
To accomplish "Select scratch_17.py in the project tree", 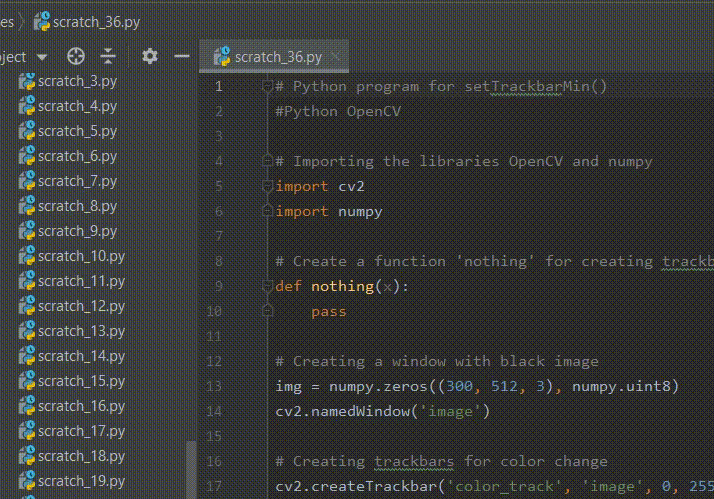I will tap(81, 431).
